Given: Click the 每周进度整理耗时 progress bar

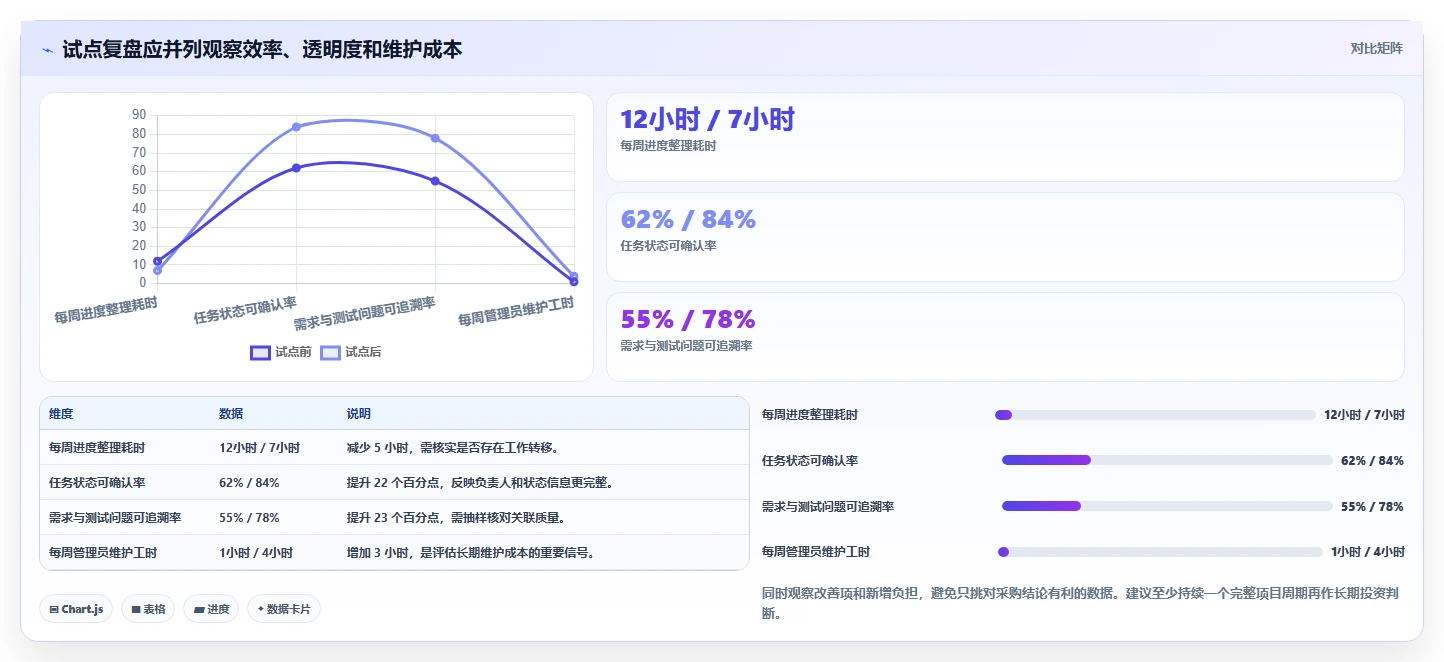Looking at the screenshot, I should click(1155, 415).
